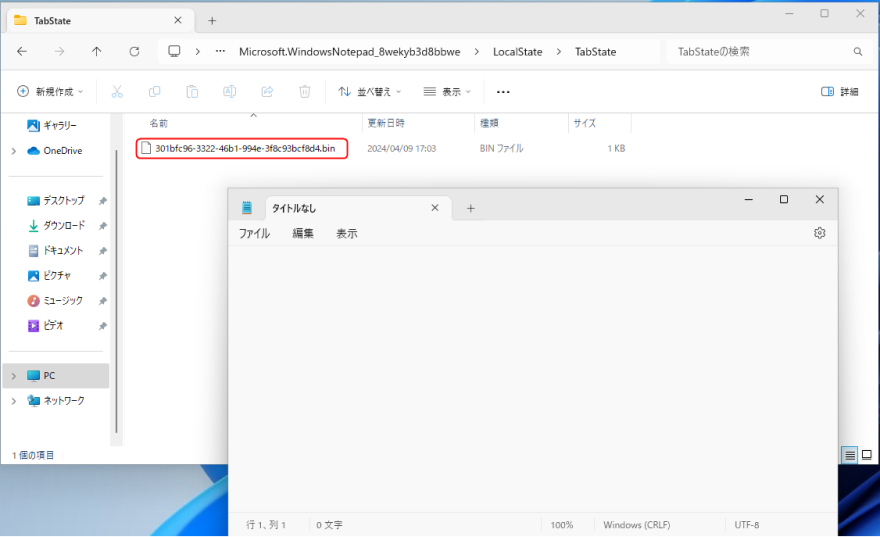Click the Explorer refresh icon

coord(134,52)
